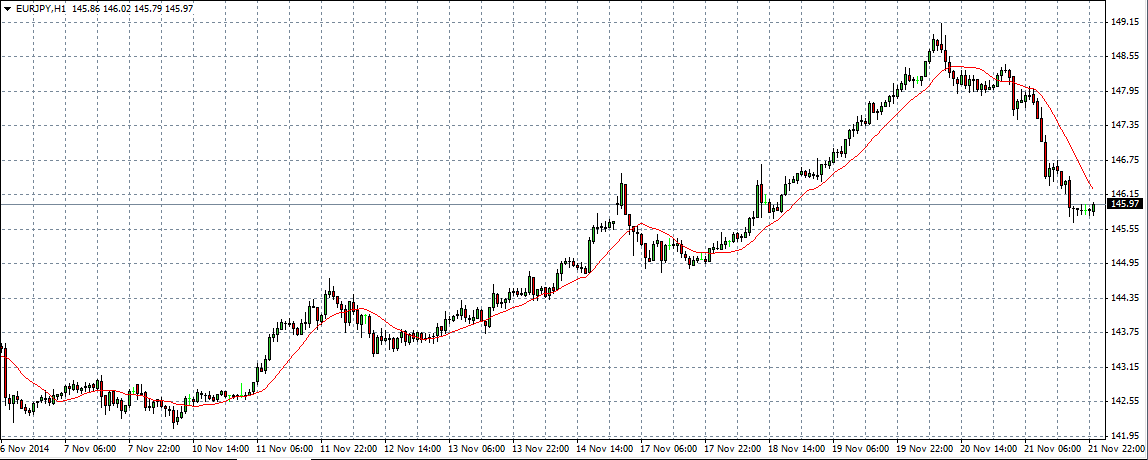Click the 18 Nov 14:00 time label

(797, 448)
